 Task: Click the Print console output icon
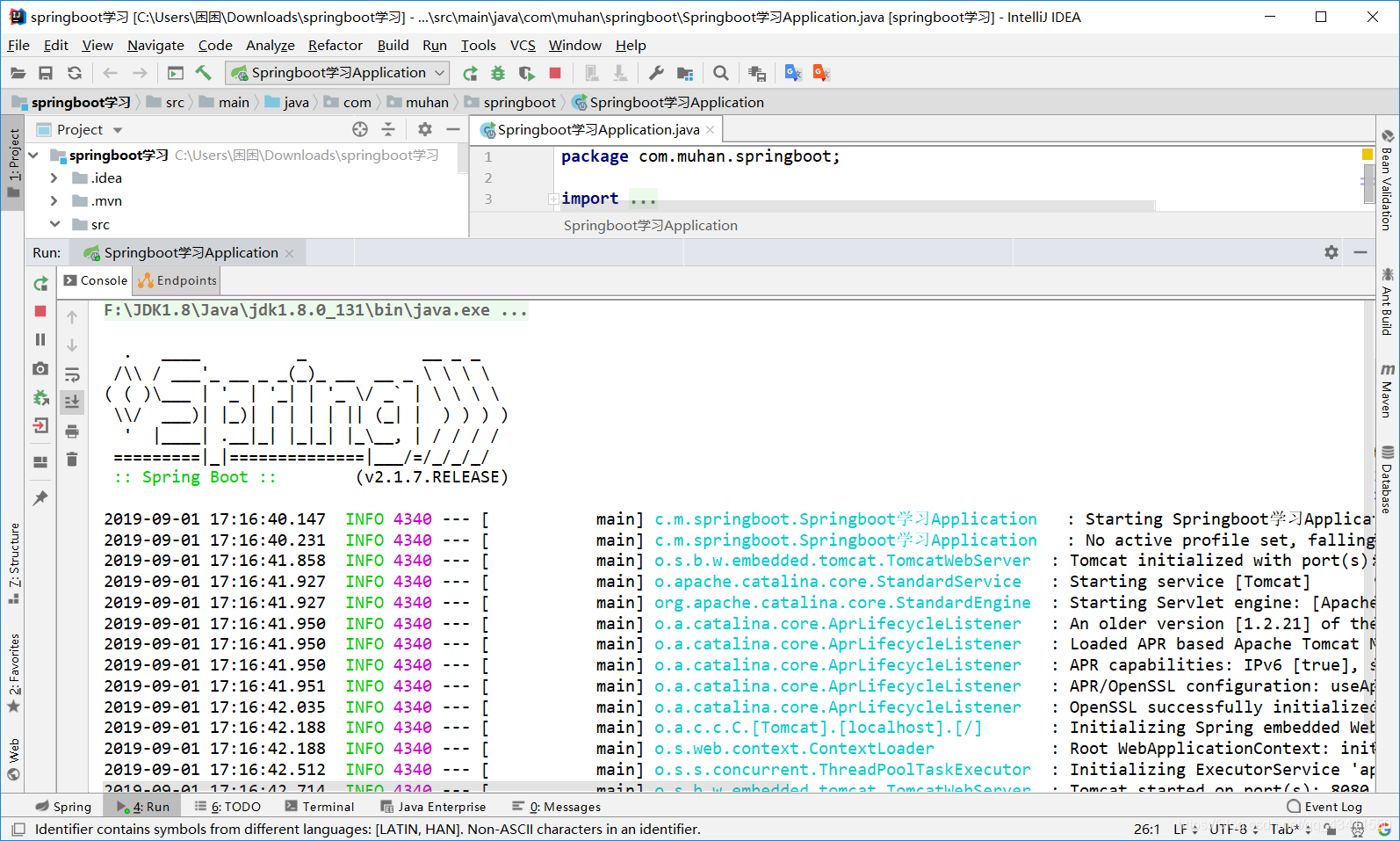point(72,431)
